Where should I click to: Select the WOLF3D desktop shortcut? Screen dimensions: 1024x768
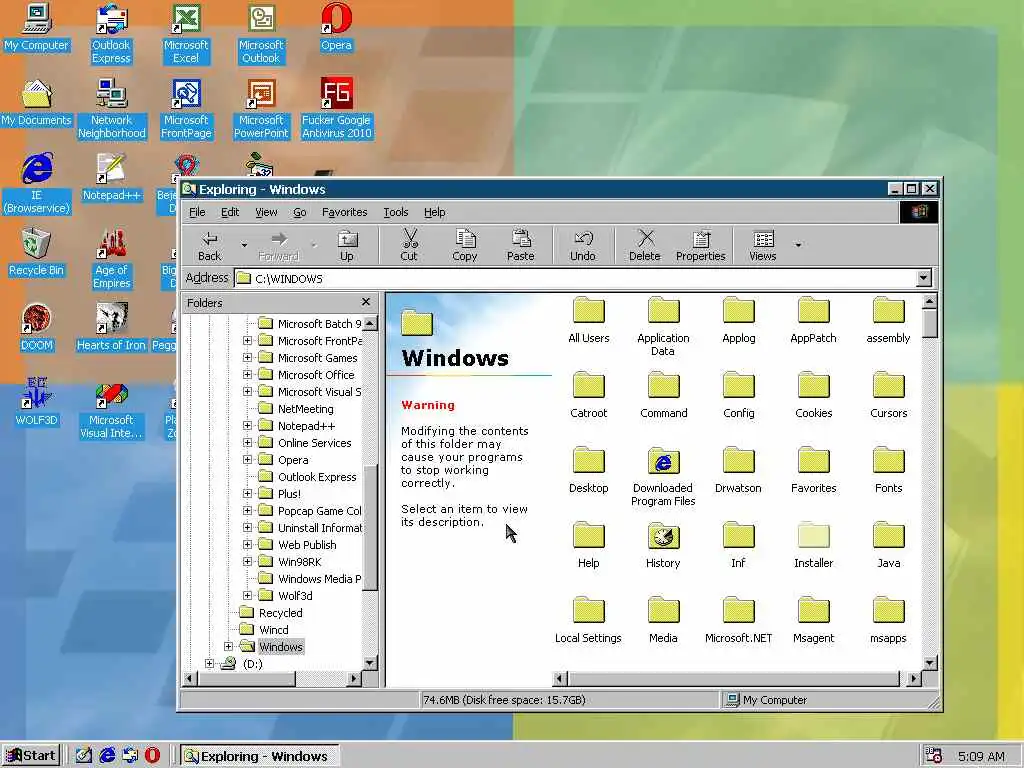tap(36, 403)
